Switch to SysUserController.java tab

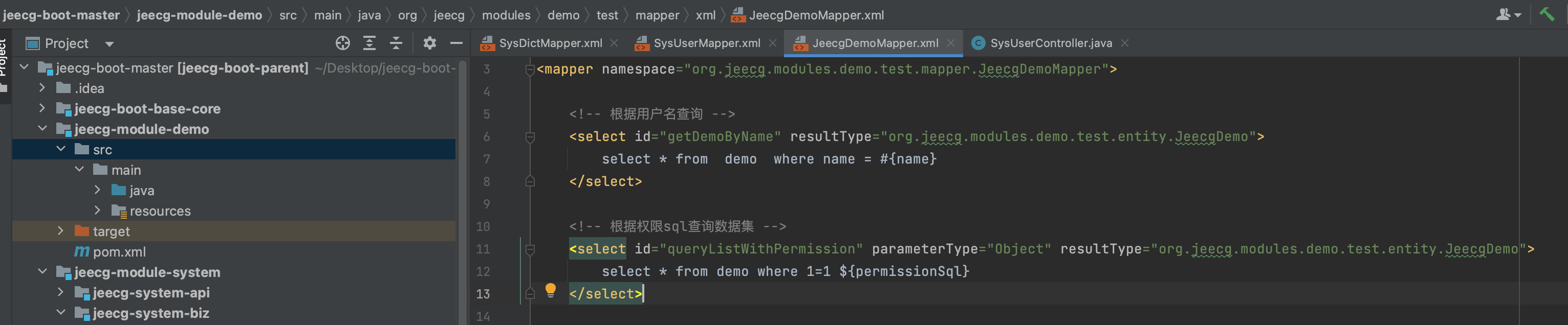[1051, 43]
